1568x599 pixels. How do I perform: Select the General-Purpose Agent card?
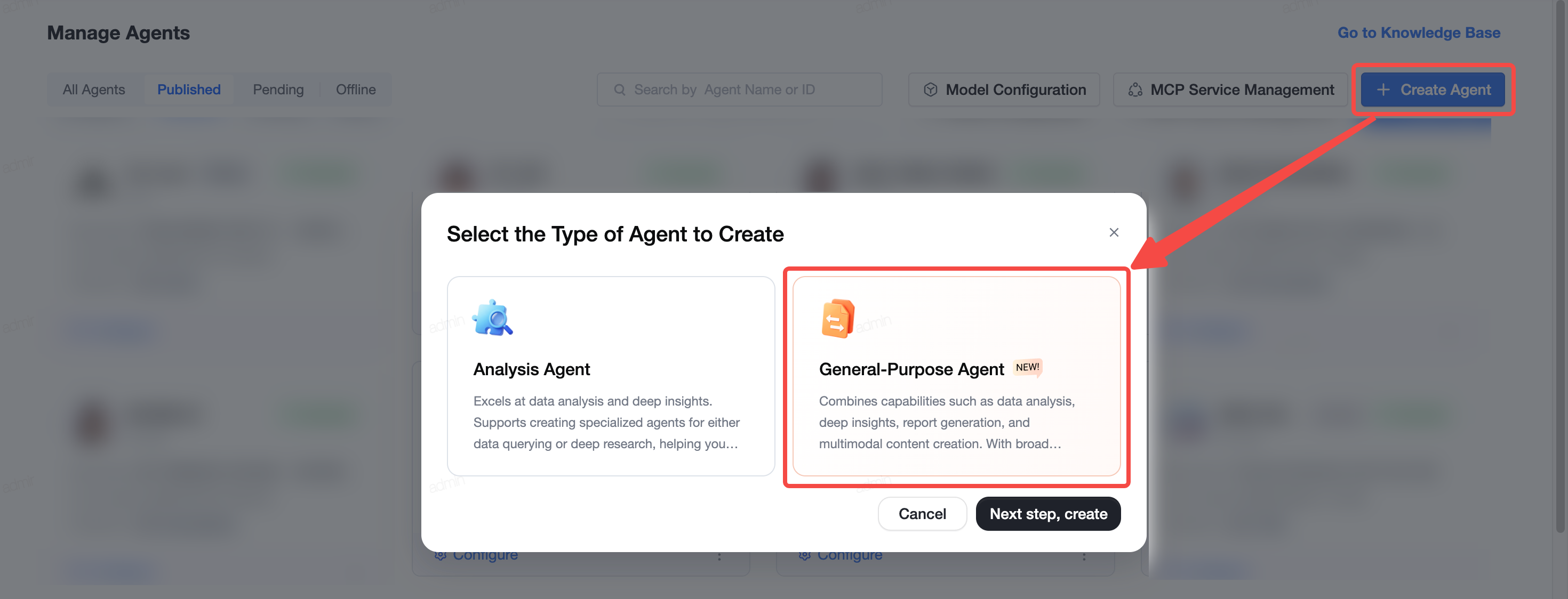(956, 376)
